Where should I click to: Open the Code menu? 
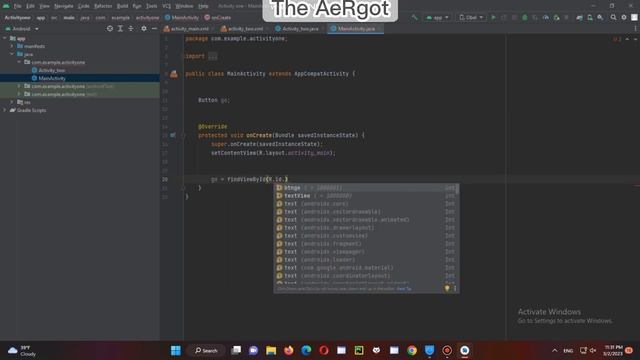coord(84,6)
